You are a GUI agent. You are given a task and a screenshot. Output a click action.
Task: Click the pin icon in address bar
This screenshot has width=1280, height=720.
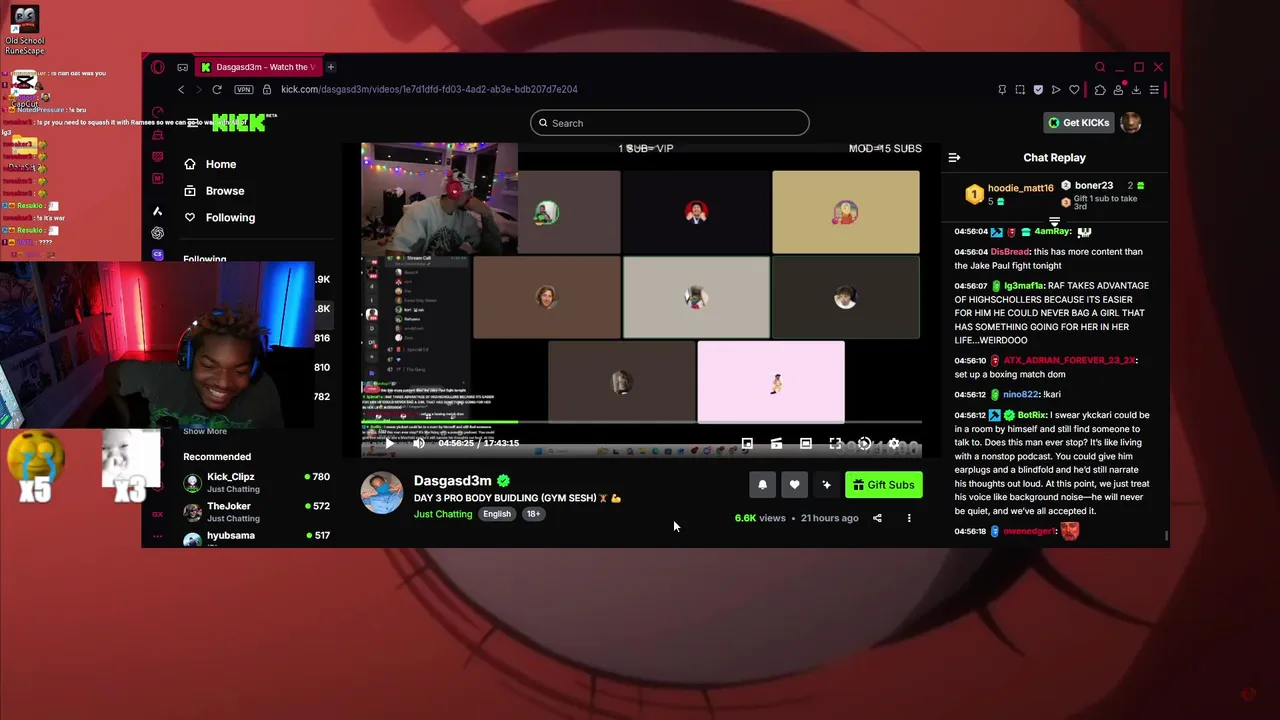(x=1002, y=89)
